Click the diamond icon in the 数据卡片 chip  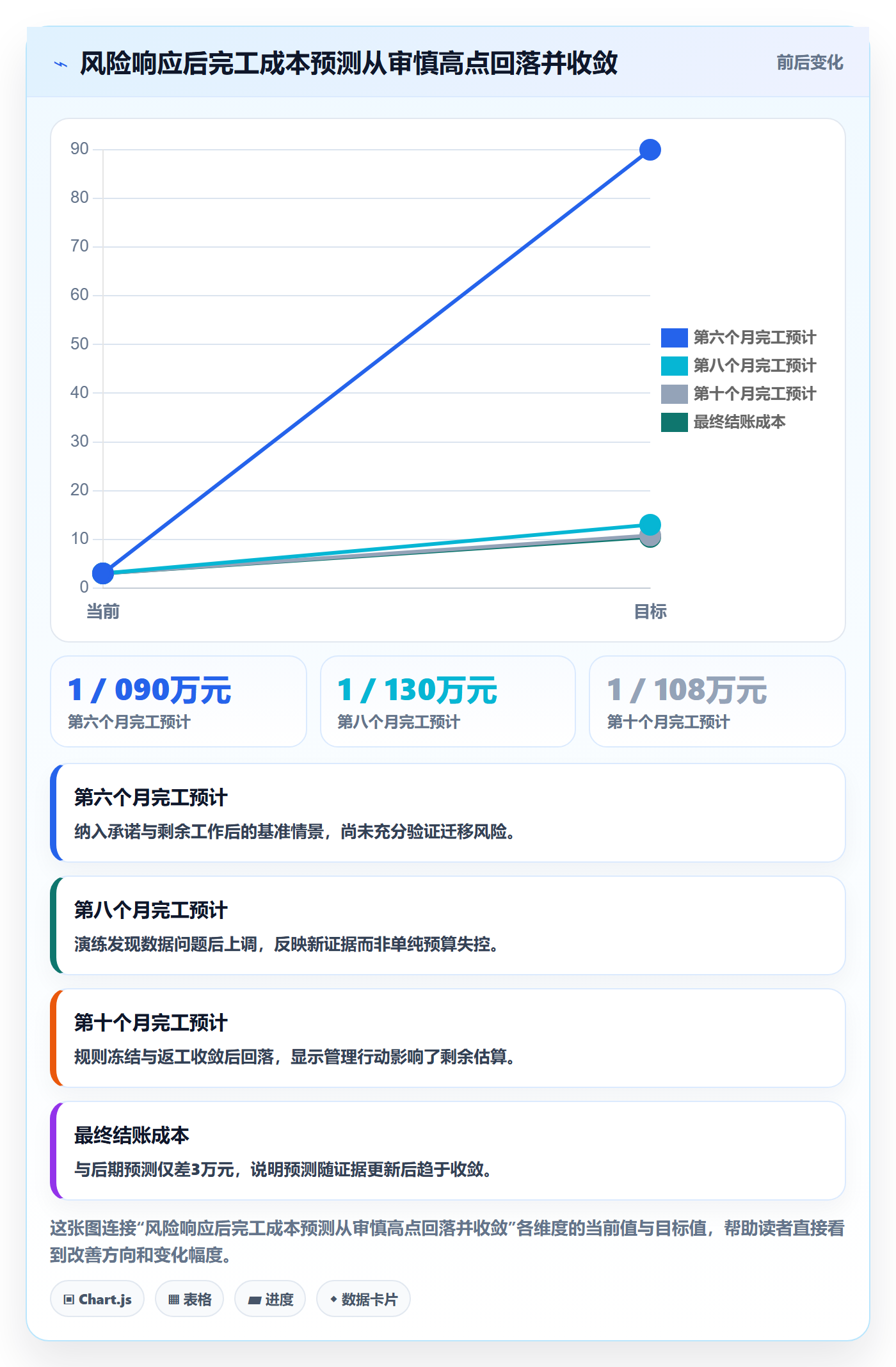pos(333,1299)
